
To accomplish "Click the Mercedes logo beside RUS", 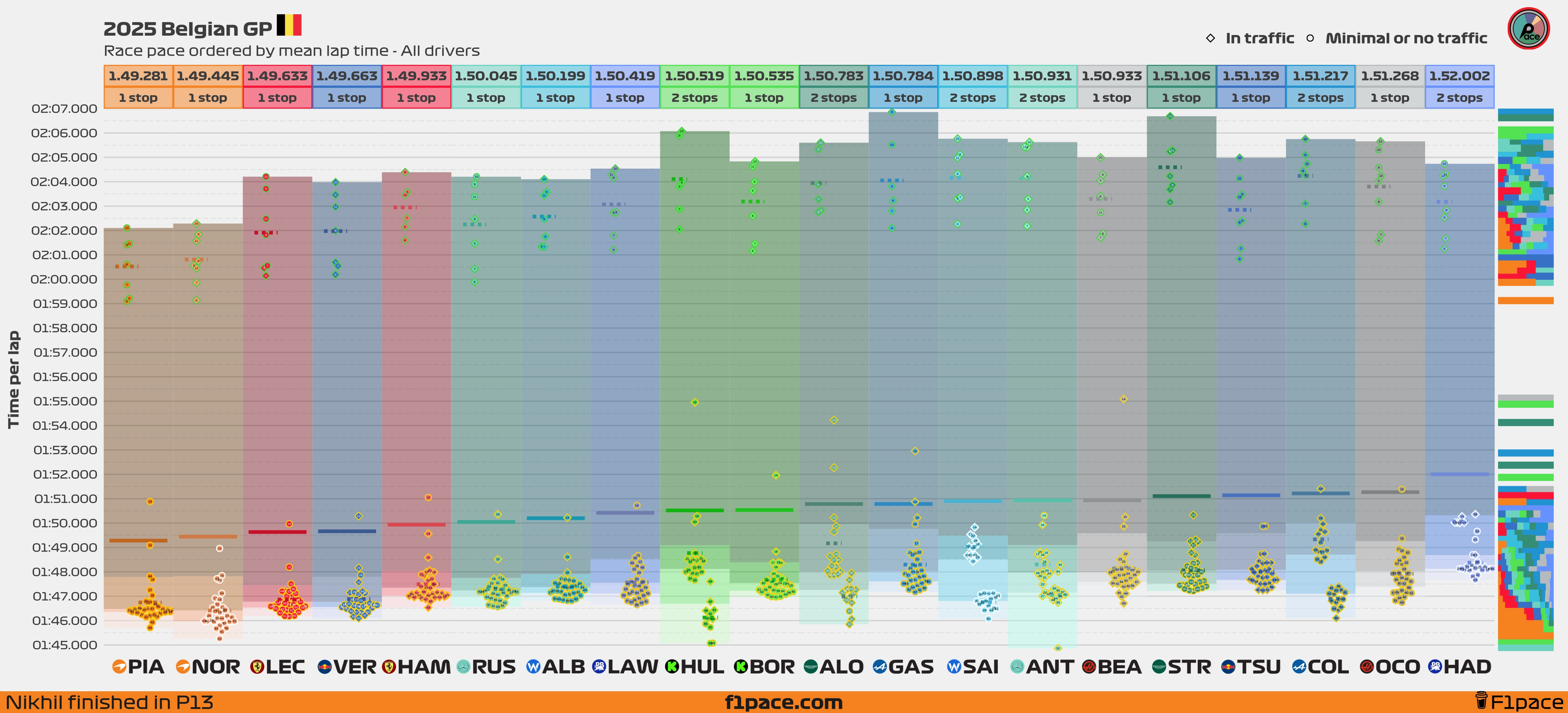I will (464, 667).
